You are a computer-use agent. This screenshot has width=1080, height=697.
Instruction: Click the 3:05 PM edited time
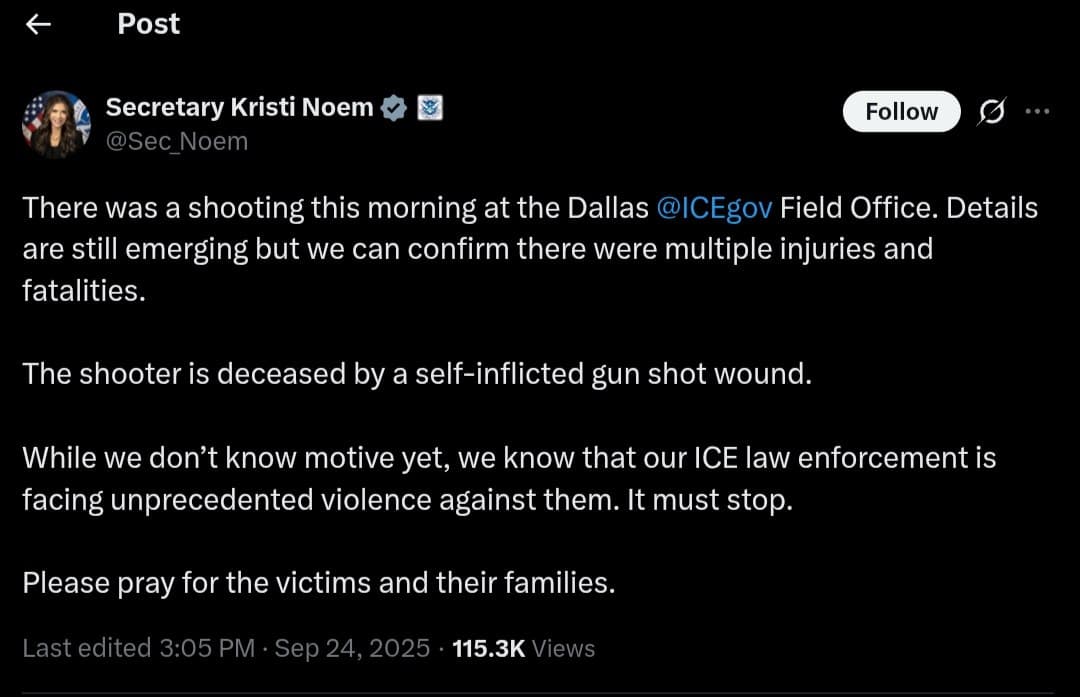(x=202, y=648)
